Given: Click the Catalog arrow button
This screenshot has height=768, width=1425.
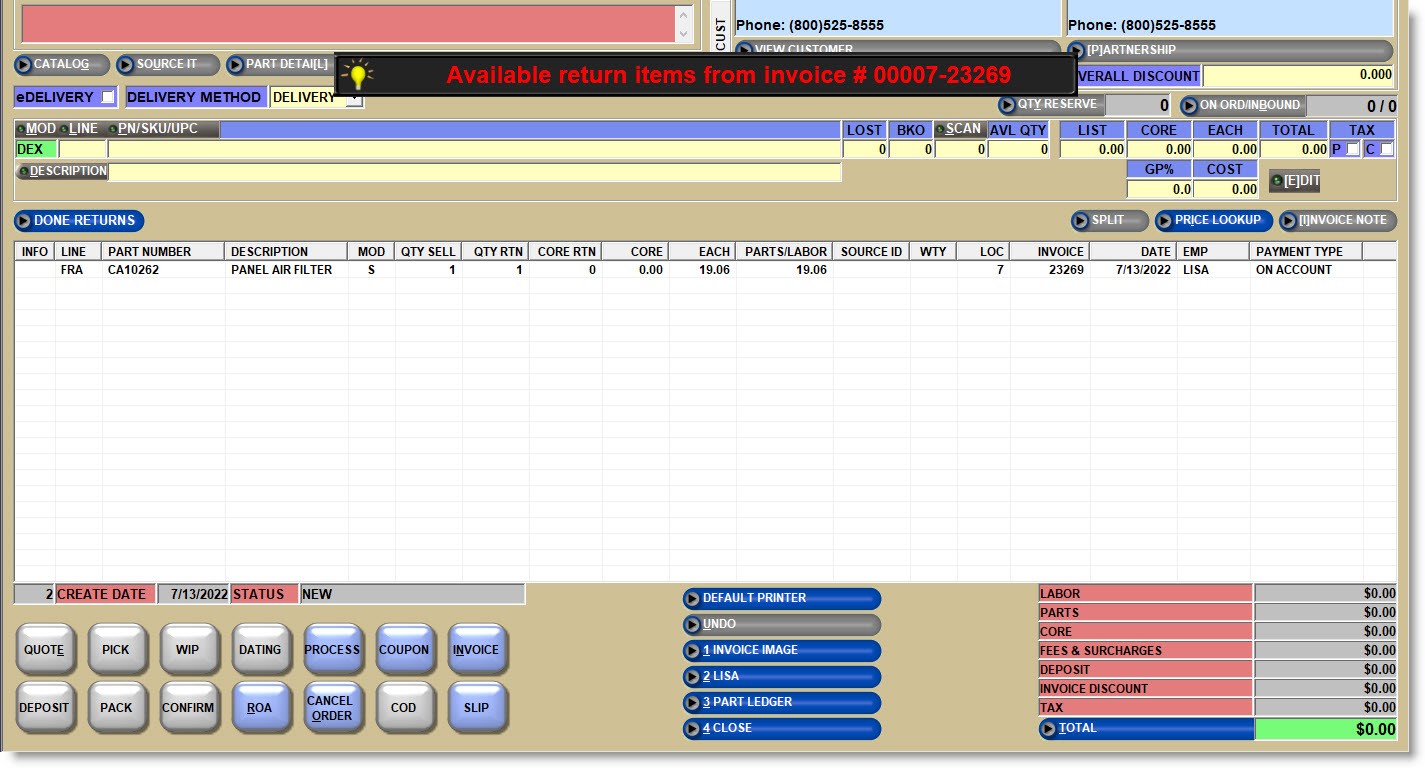Looking at the screenshot, I should [61, 65].
